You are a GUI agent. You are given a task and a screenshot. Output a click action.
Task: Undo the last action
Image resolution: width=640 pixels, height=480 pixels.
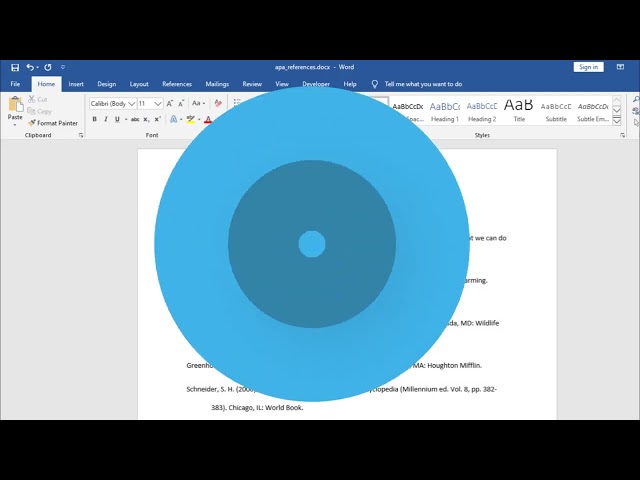[x=30, y=67]
